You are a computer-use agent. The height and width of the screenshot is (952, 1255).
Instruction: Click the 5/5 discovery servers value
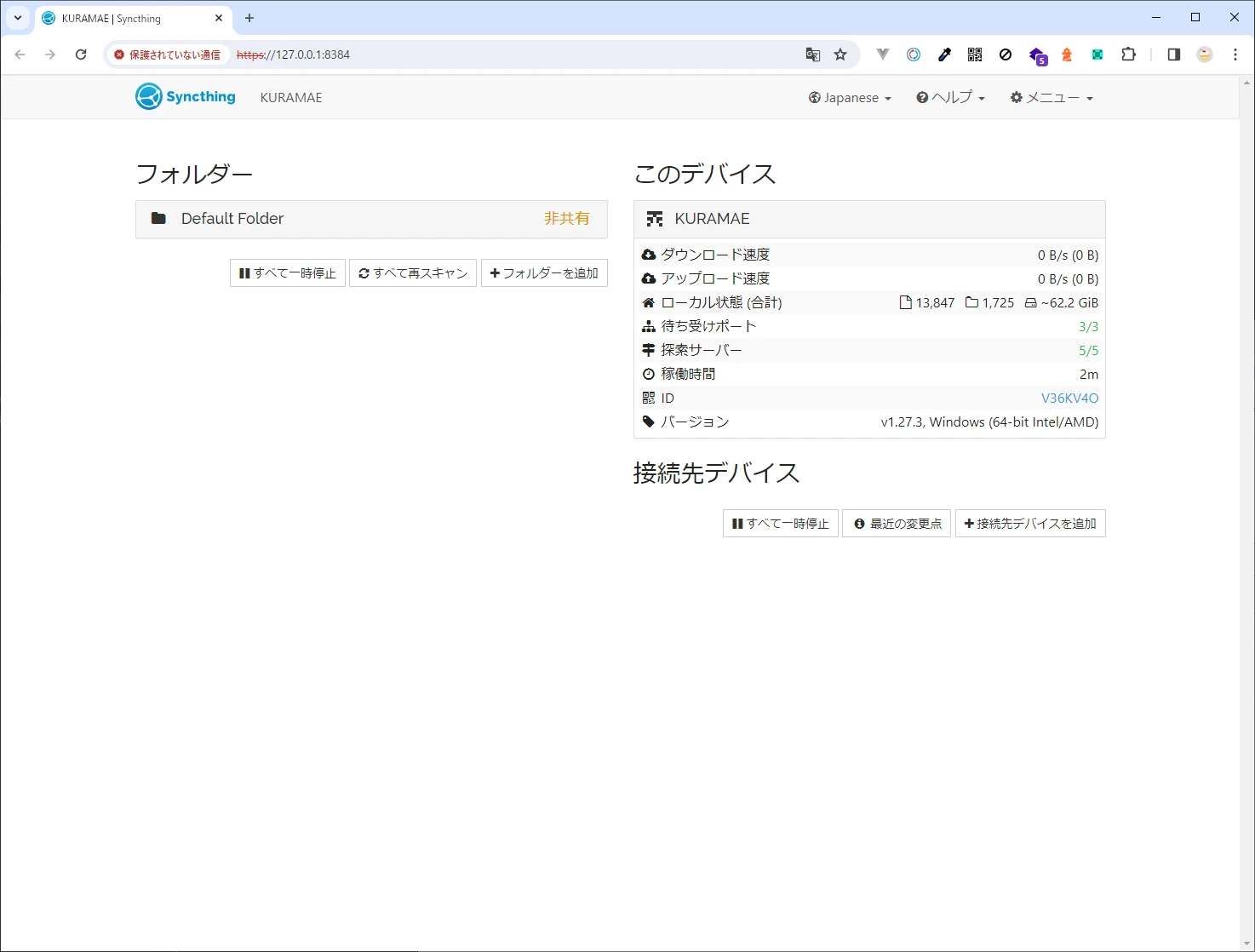[1088, 350]
